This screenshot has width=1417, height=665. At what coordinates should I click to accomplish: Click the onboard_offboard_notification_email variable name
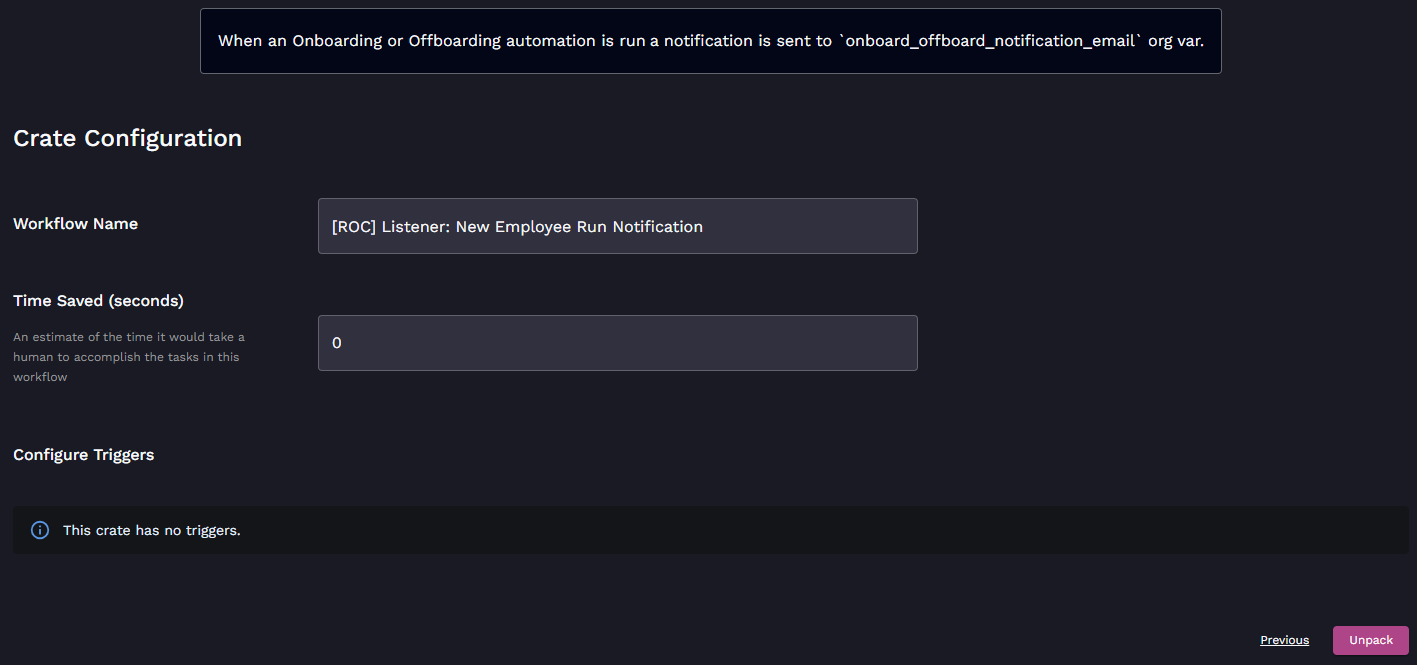993,41
